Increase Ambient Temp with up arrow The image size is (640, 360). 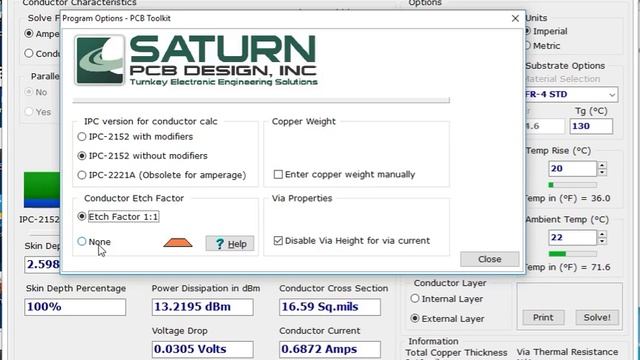[x=602, y=234]
